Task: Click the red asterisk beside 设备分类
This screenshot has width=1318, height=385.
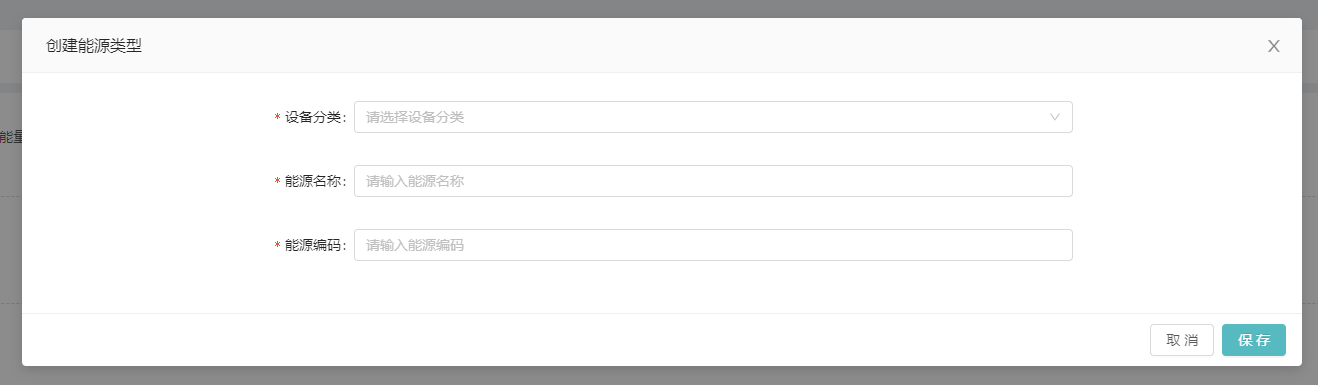Action: pyautogui.click(x=277, y=118)
